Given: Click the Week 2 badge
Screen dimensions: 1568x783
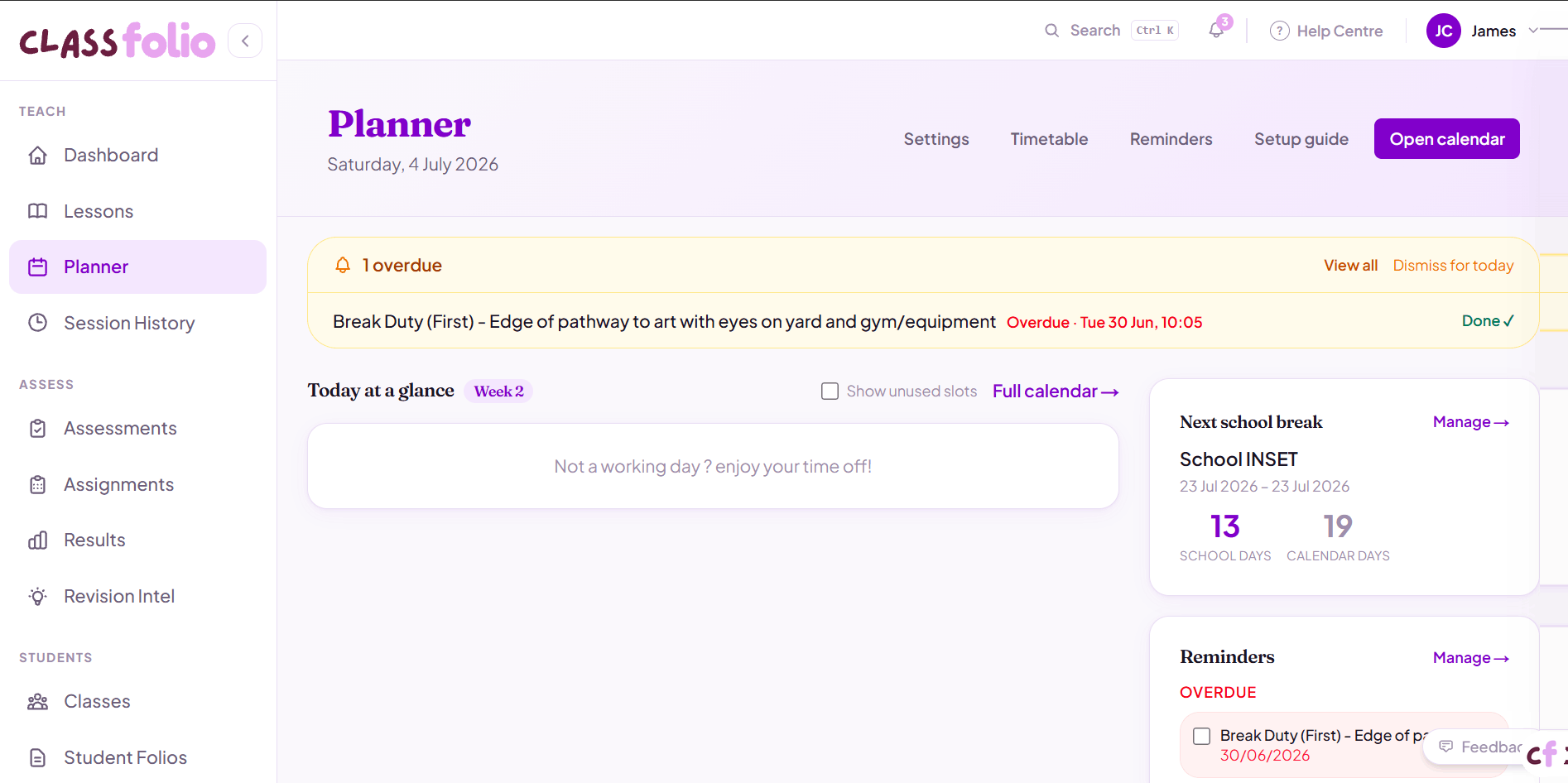Looking at the screenshot, I should click(x=498, y=391).
